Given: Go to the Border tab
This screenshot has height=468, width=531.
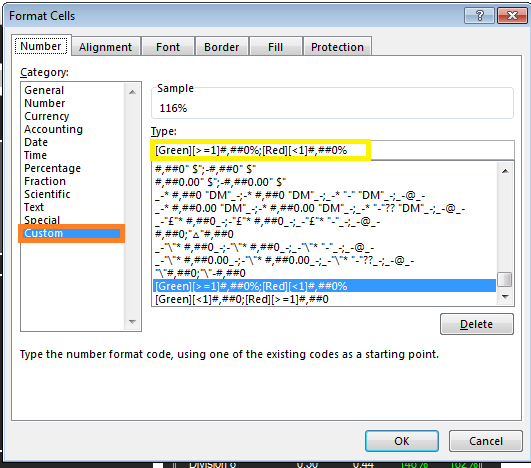Looking at the screenshot, I should coord(221,47).
